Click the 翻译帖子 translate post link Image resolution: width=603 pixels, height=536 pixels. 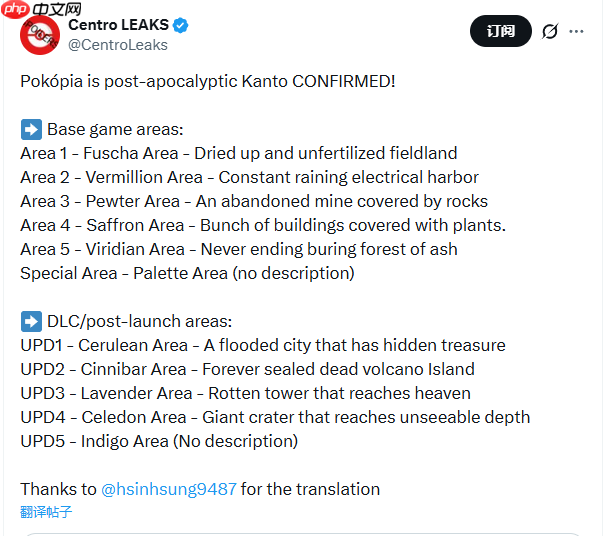coord(46,512)
